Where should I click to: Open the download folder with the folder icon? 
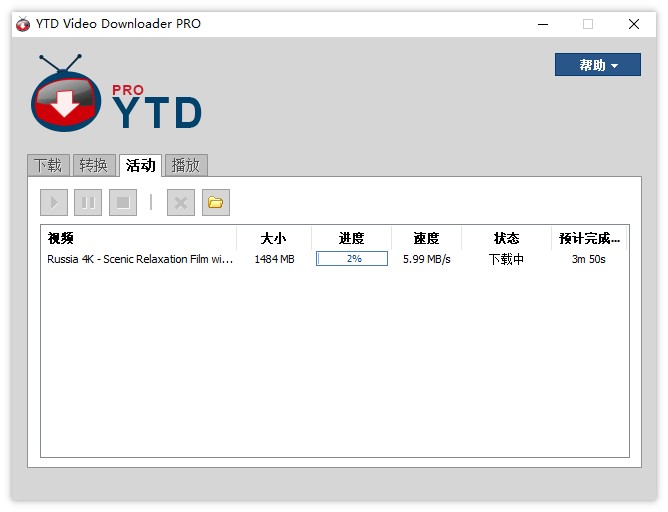(216, 202)
